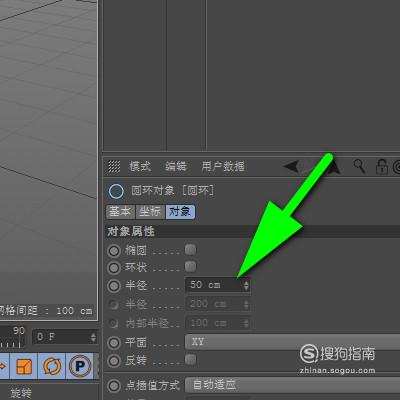Click the 半径 50 cm stepper arrows

point(246,285)
